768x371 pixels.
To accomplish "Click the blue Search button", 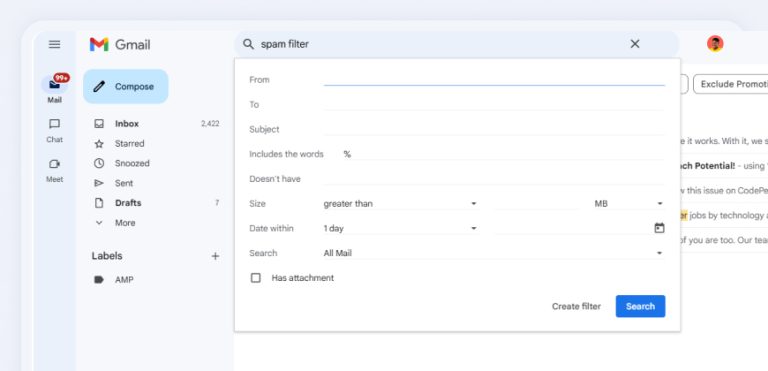I will pyautogui.click(x=640, y=306).
